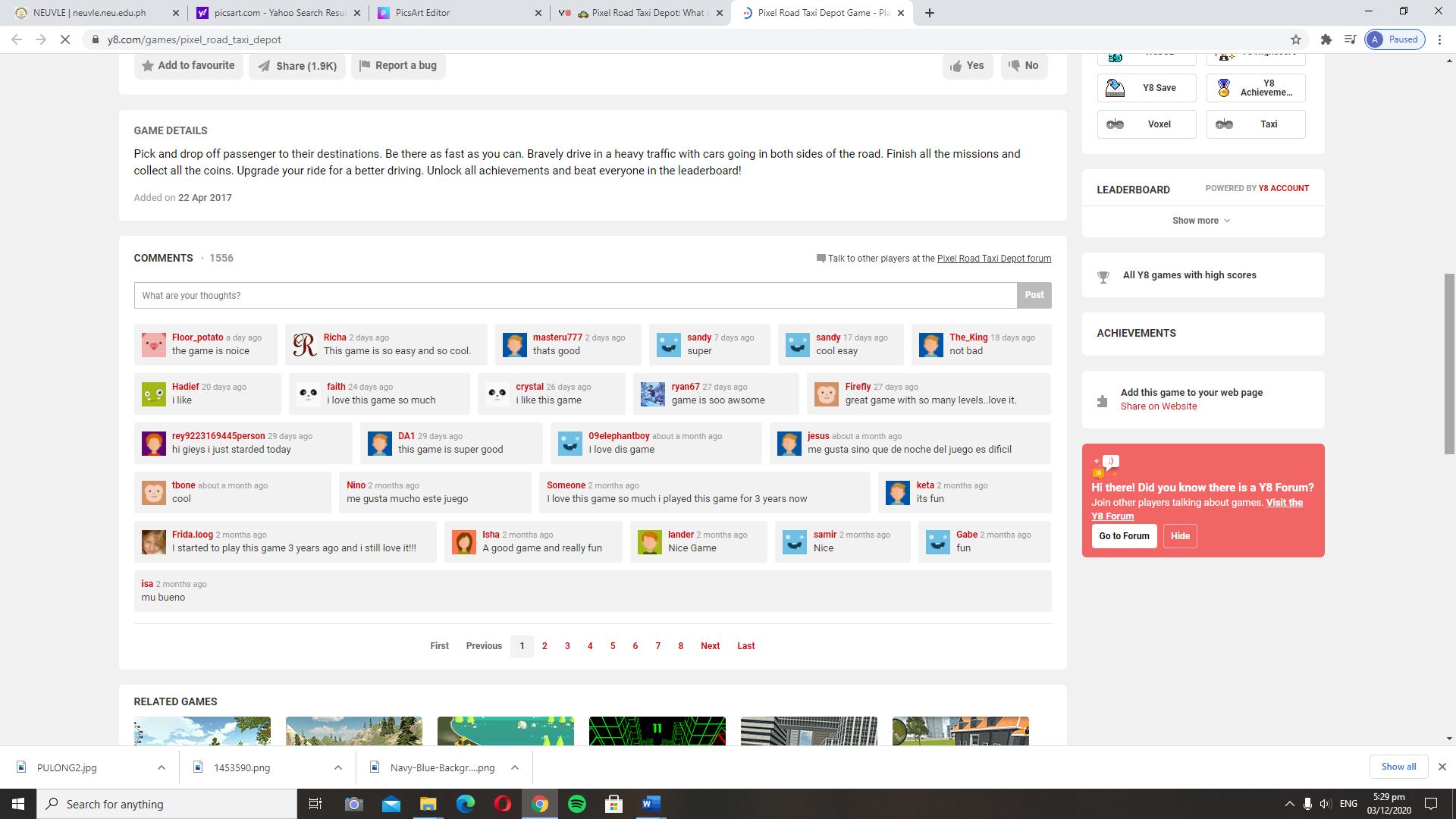Switch to the NEUVLE browser tab

pos(91,13)
